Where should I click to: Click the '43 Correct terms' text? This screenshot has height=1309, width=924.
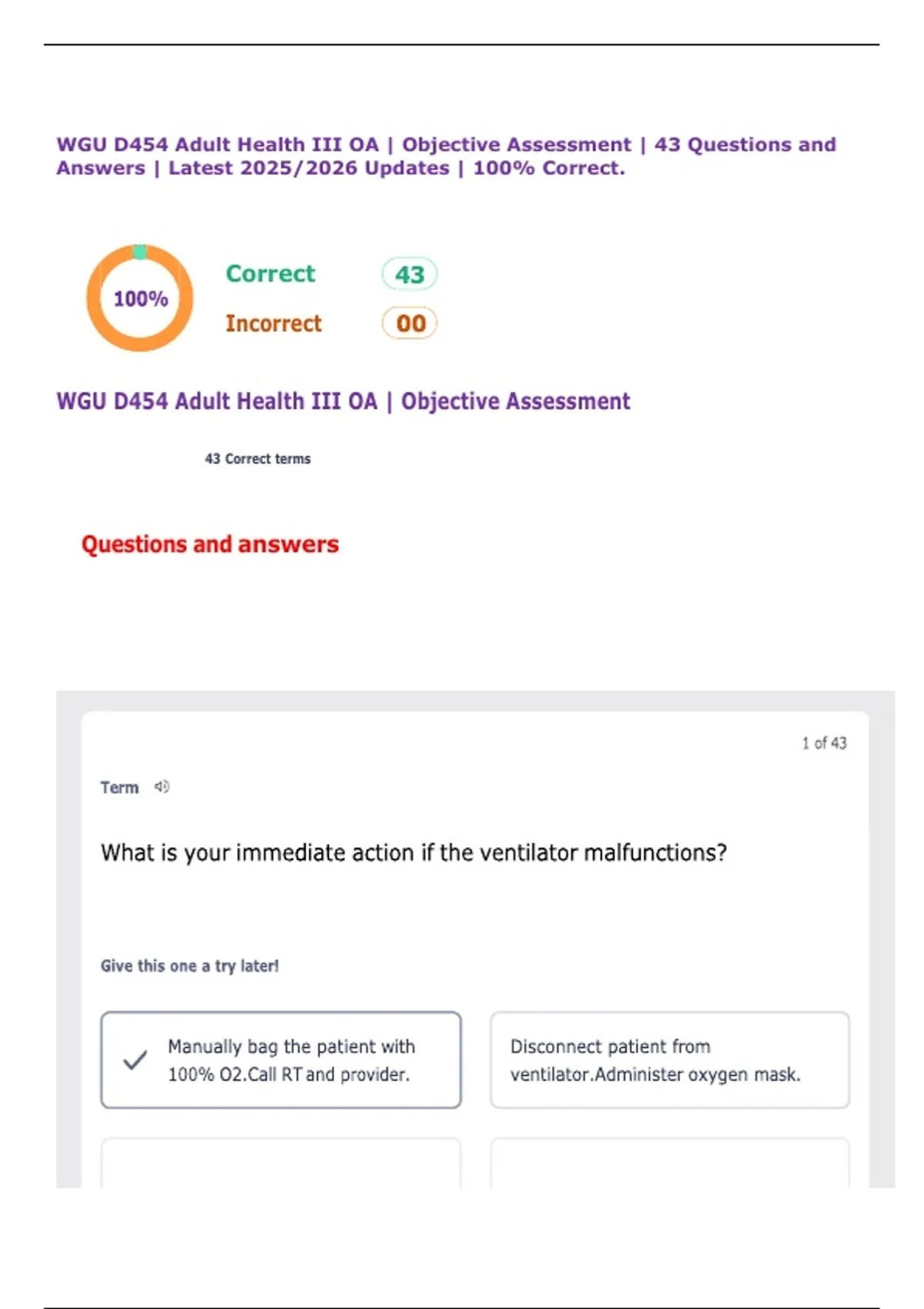[x=258, y=459]
